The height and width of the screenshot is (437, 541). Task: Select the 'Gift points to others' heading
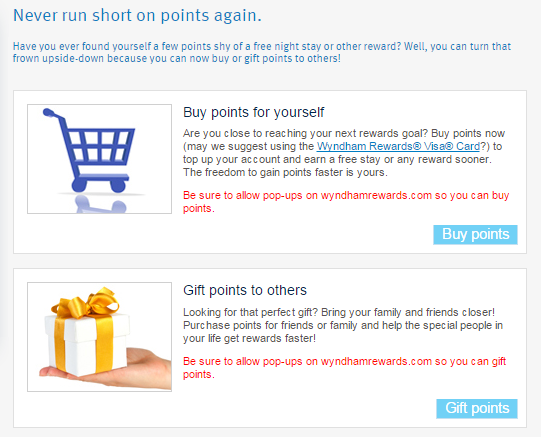tap(245, 290)
